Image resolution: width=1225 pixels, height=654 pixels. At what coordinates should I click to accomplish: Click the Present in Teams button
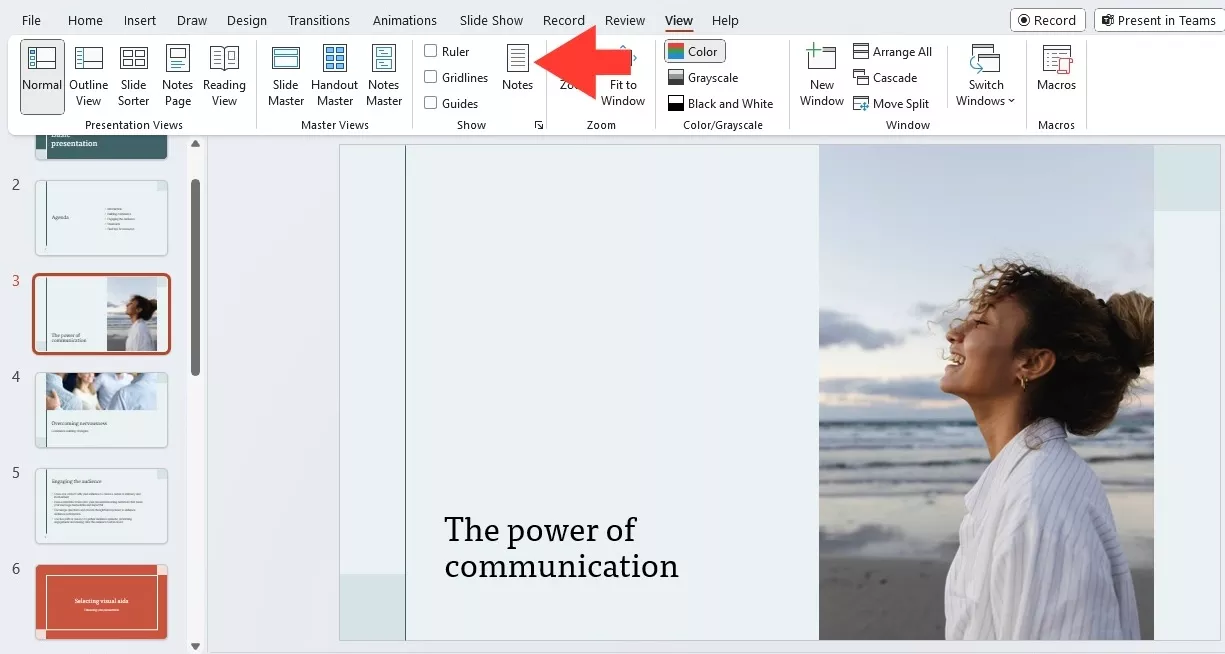[x=1157, y=20]
